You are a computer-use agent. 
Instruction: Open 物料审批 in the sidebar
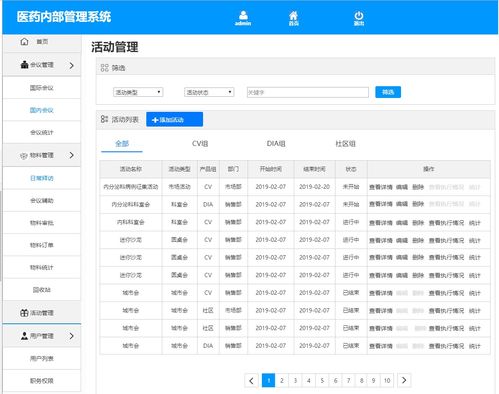(42, 223)
